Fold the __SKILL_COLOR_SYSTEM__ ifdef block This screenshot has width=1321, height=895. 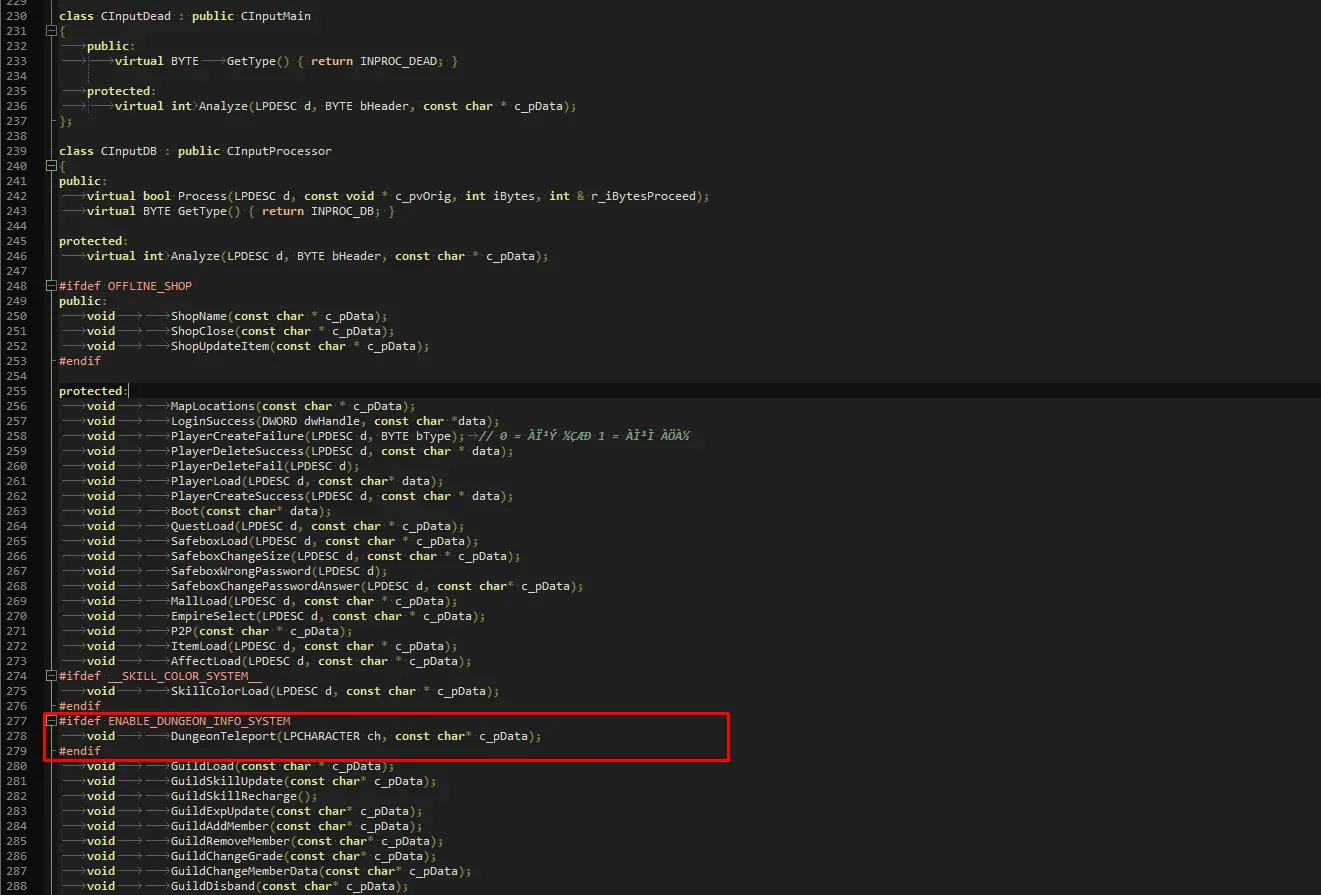click(x=50, y=676)
